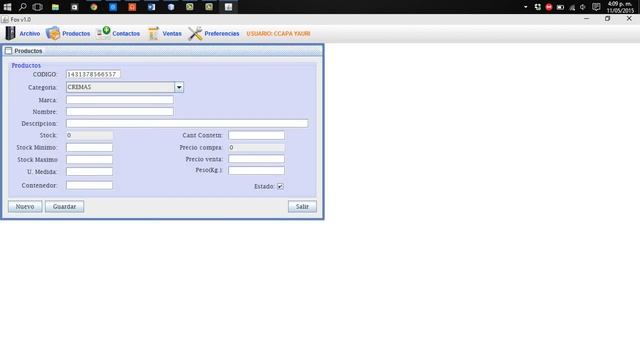Open the network signal tray icon

pyautogui.click(x=572, y=7)
